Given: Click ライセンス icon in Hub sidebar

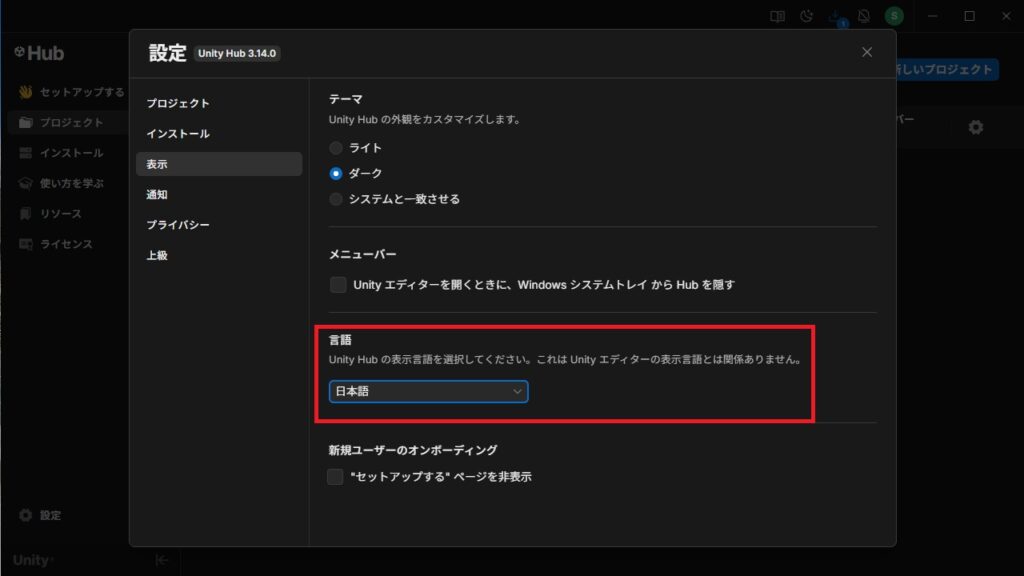Looking at the screenshot, I should (25, 244).
